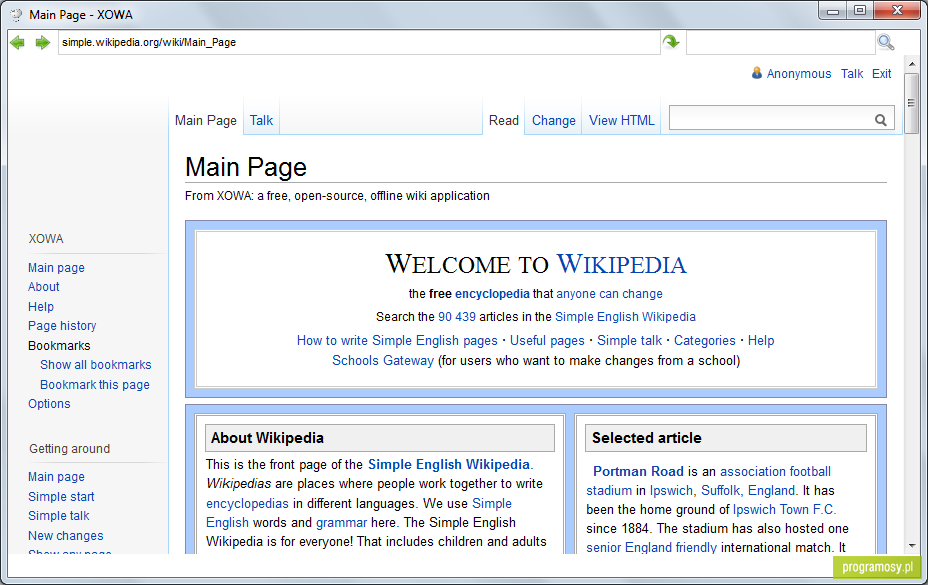Click the scrollbar up arrow

click(x=911, y=64)
